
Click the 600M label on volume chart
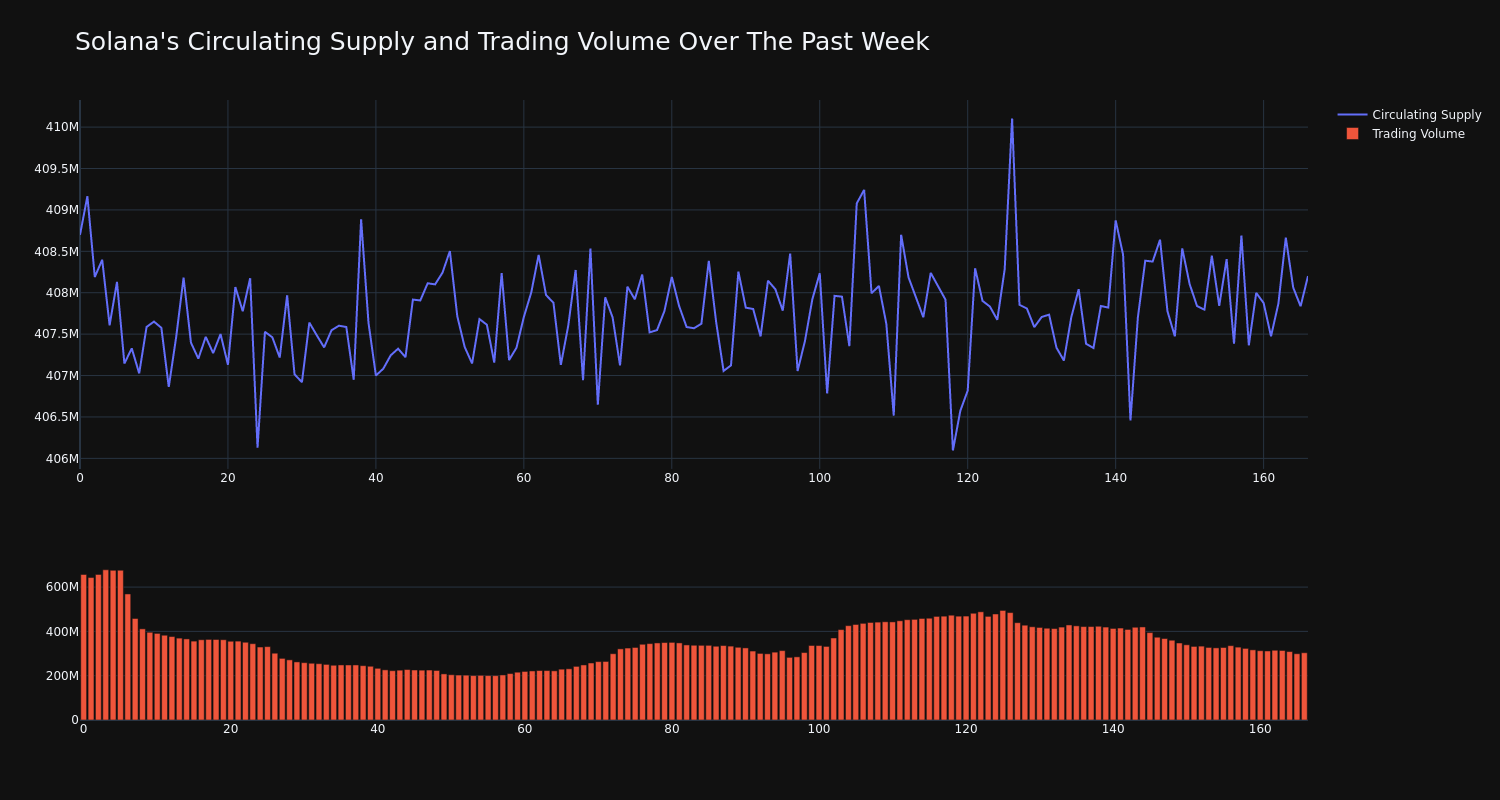coord(62,587)
